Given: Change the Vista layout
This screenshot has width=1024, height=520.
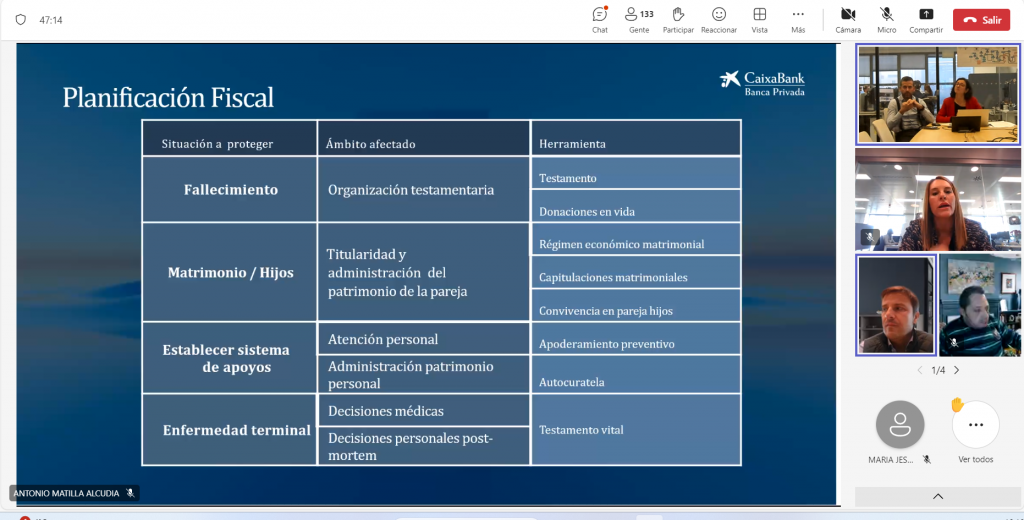Looking at the screenshot, I should click(759, 20).
